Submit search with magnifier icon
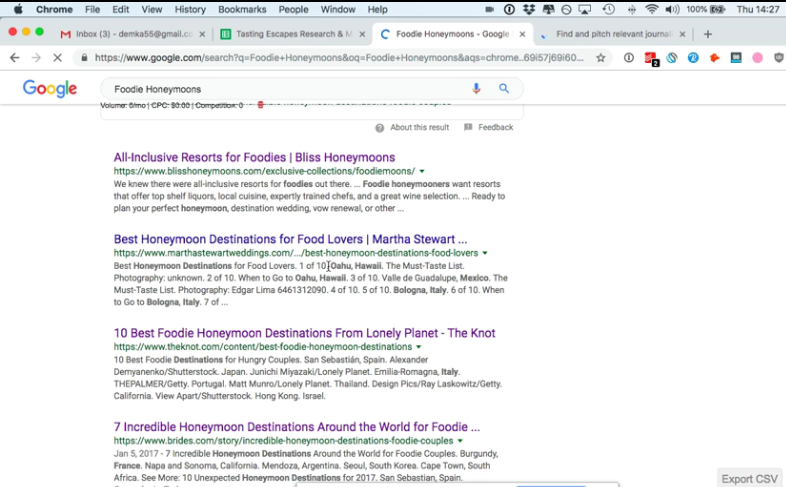Image resolution: width=786 pixels, height=487 pixels. [x=504, y=89]
